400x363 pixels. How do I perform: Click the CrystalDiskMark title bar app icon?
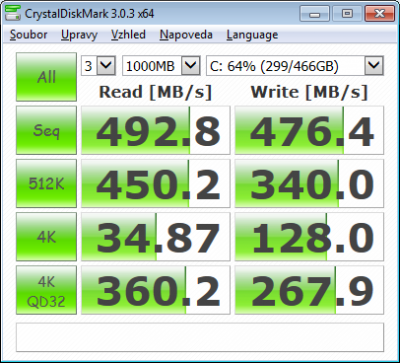click(x=12, y=13)
